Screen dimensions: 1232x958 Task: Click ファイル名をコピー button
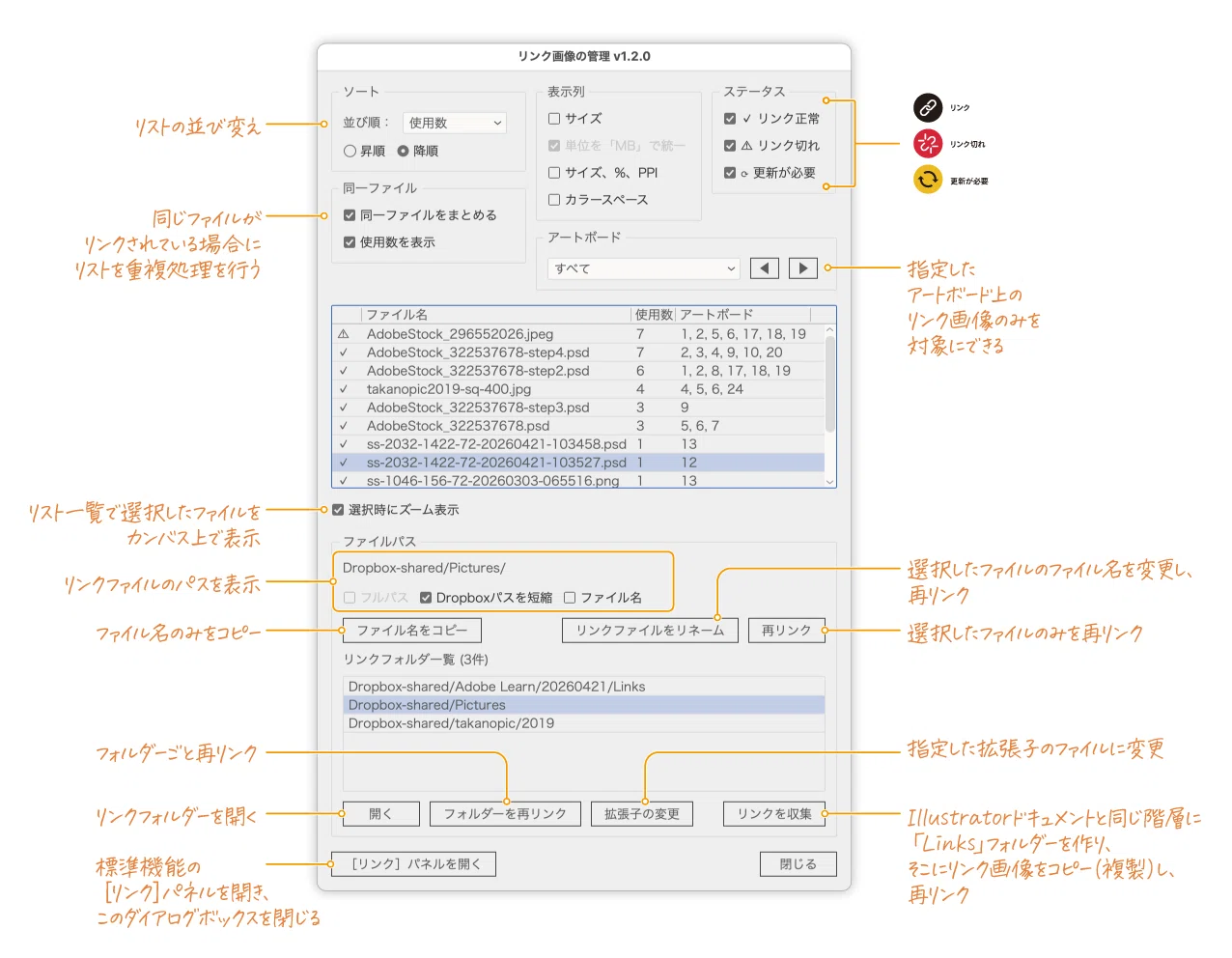point(412,631)
